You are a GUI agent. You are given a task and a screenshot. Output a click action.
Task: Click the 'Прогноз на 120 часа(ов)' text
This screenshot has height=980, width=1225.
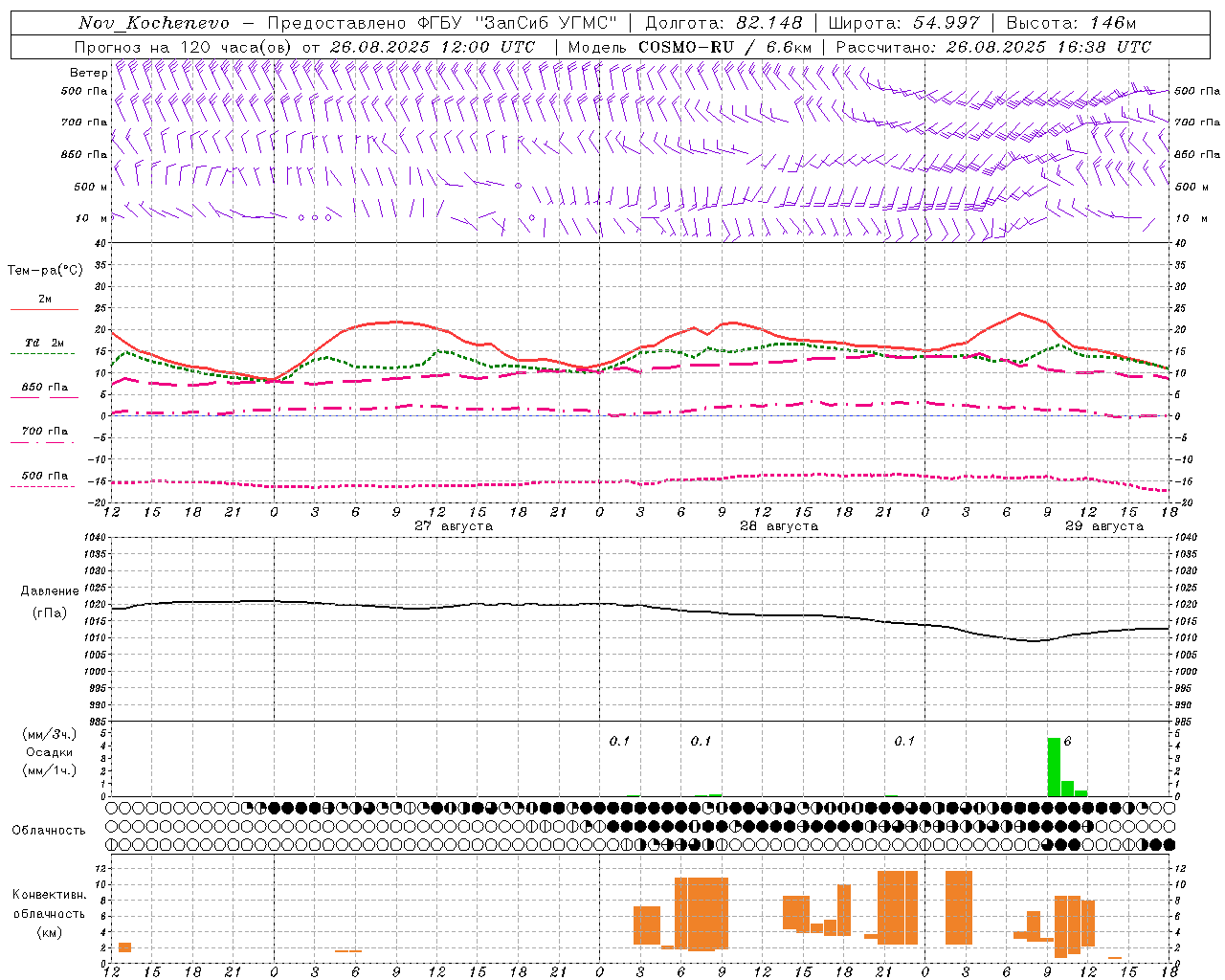[x=185, y=47]
